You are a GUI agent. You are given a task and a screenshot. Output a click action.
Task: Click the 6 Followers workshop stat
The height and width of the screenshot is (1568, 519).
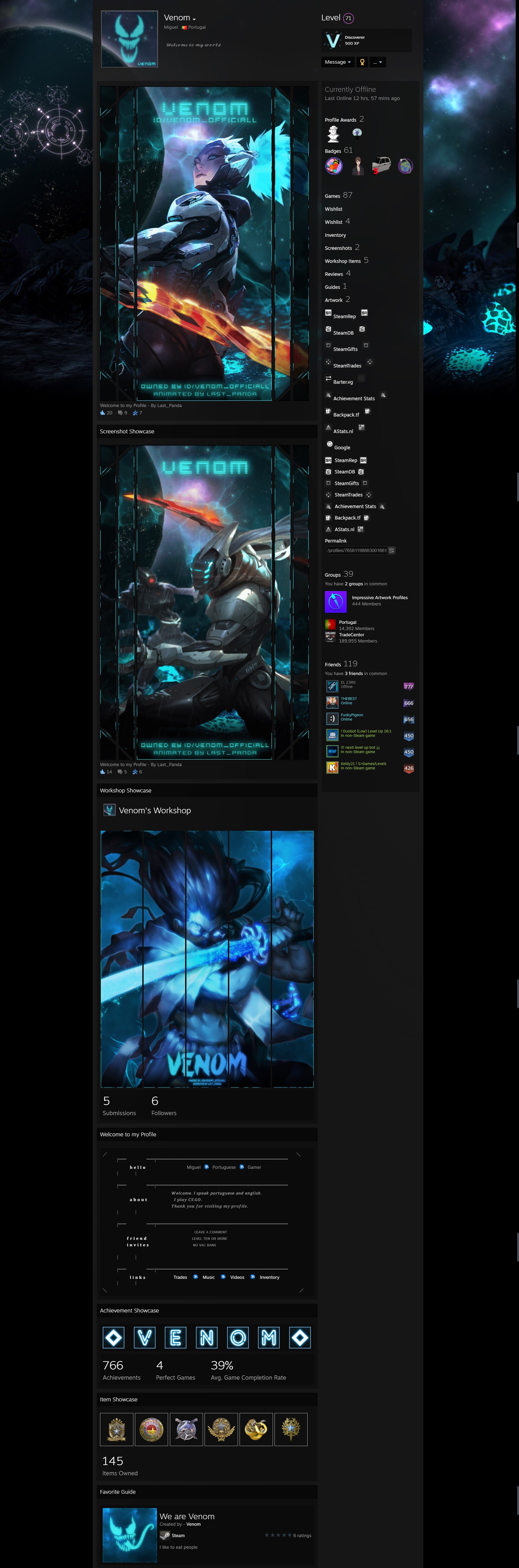164,1106
